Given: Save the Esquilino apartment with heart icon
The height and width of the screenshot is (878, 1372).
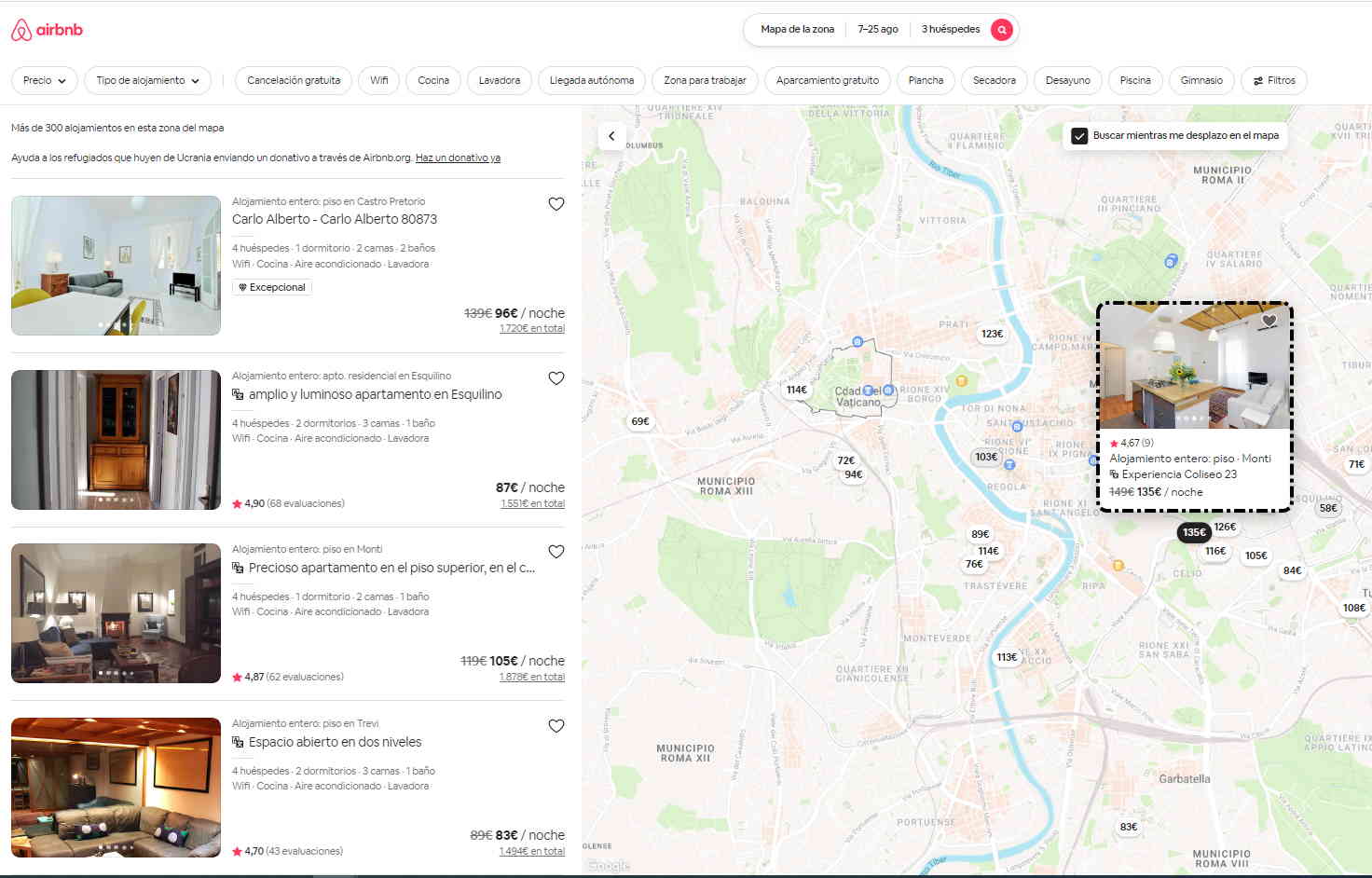Looking at the screenshot, I should pyautogui.click(x=556, y=378).
